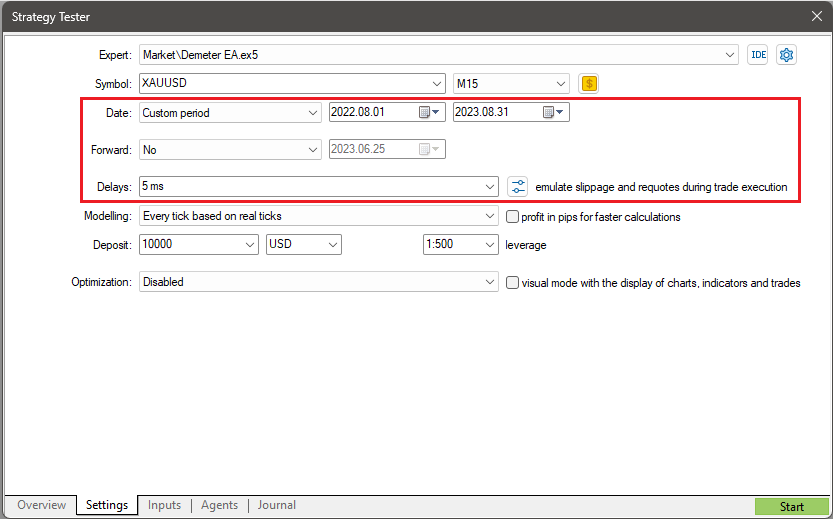The width and height of the screenshot is (833, 519).
Task: Open start date calendar picker
Action: click(429, 112)
